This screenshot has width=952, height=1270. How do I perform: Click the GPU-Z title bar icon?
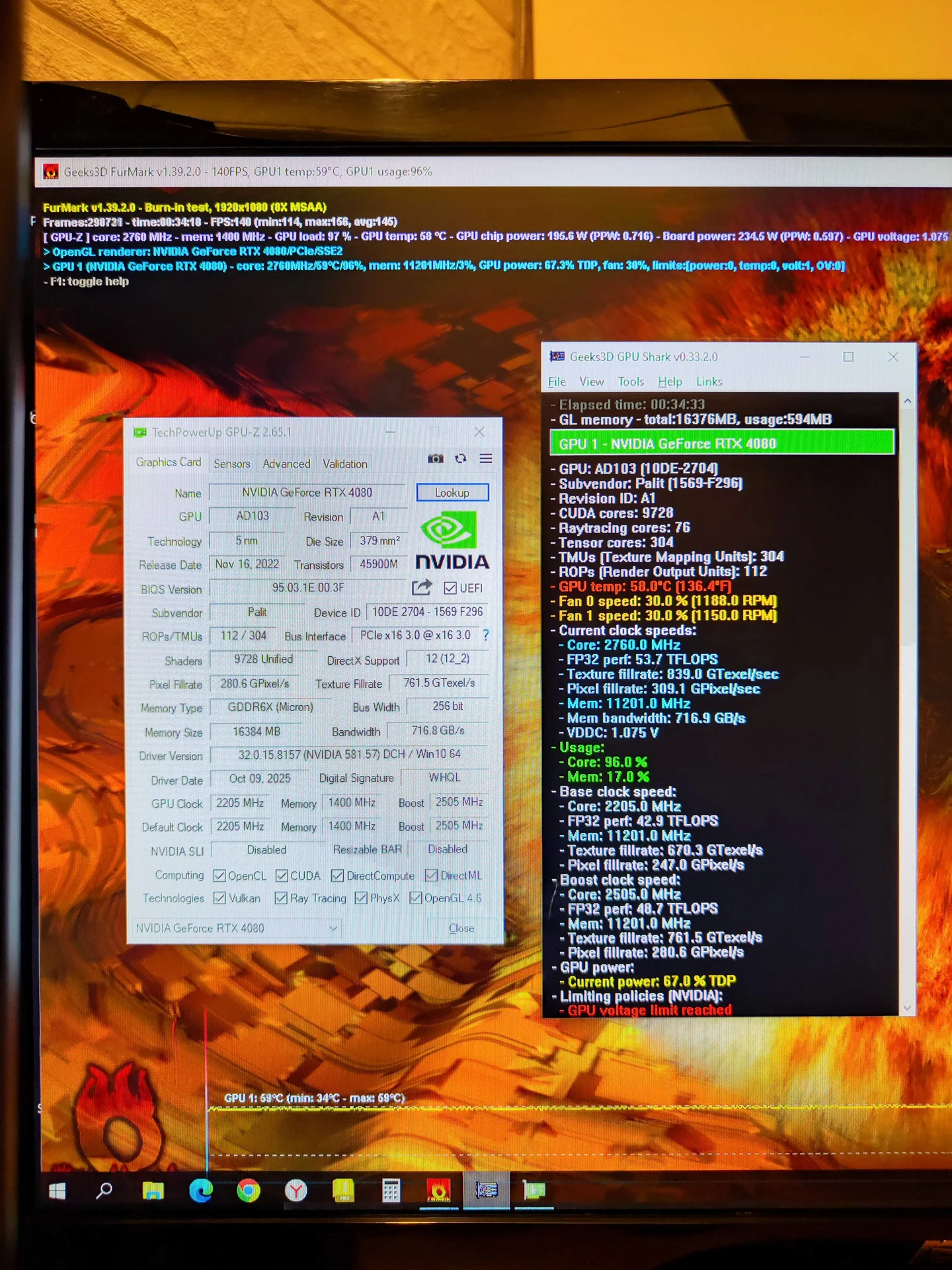pos(139,433)
